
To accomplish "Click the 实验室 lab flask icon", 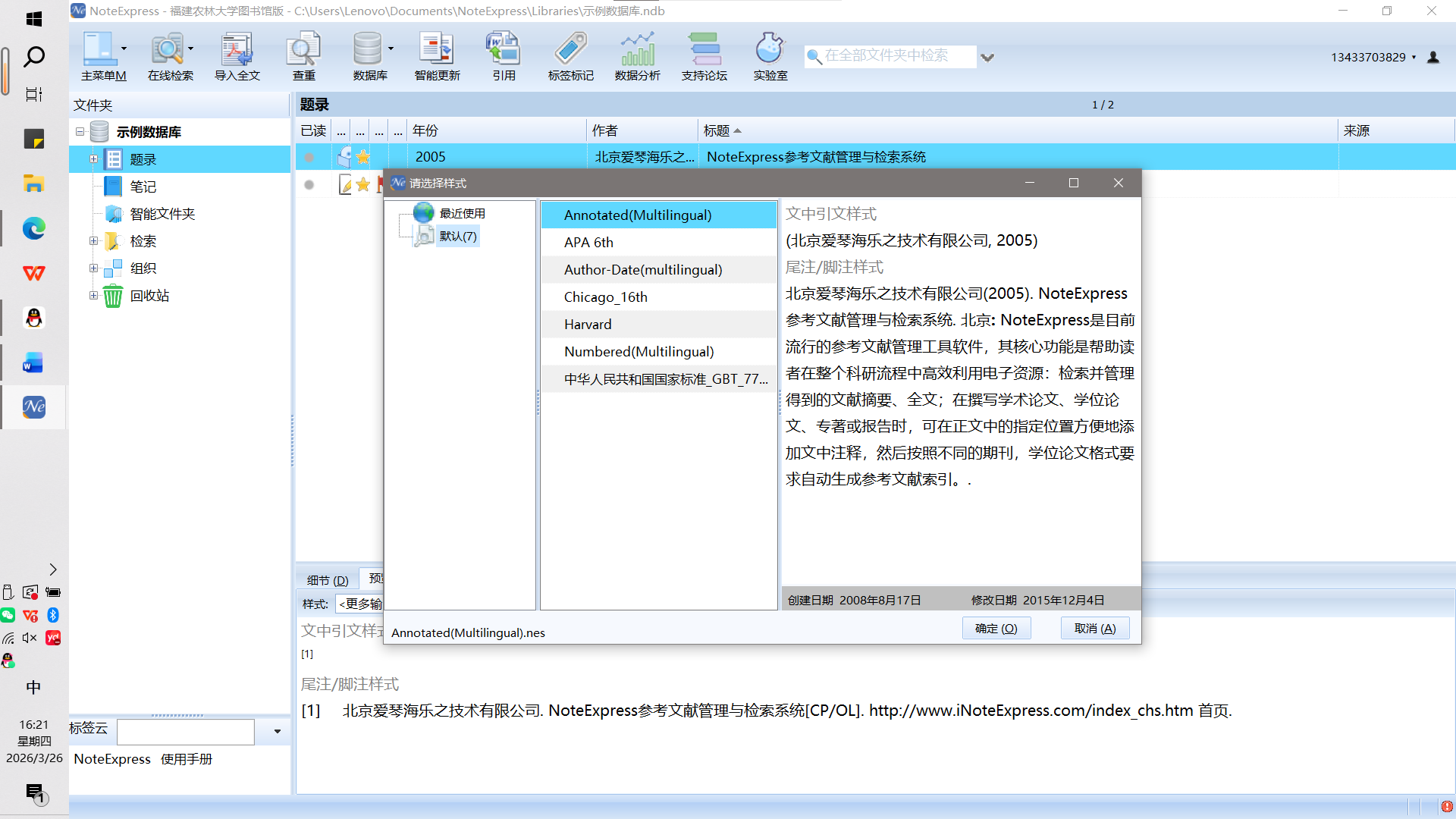I will click(x=770, y=50).
